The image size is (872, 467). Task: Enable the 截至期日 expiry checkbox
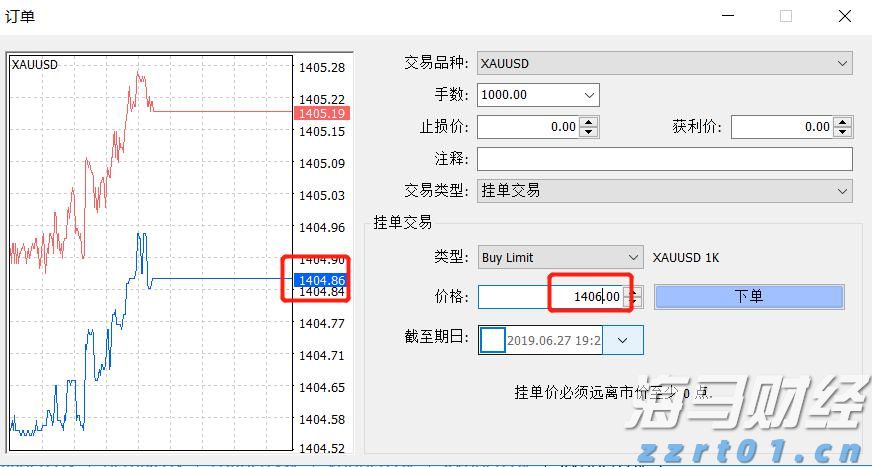click(x=493, y=340)
